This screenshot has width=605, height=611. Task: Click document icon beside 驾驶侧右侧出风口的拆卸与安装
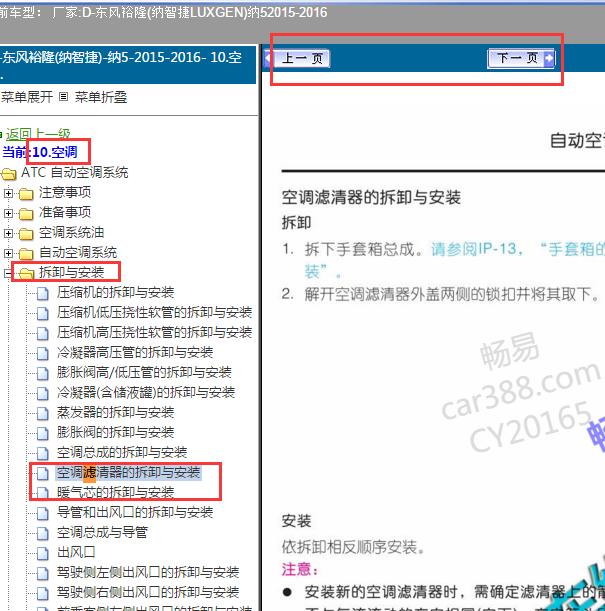[42, 593]
